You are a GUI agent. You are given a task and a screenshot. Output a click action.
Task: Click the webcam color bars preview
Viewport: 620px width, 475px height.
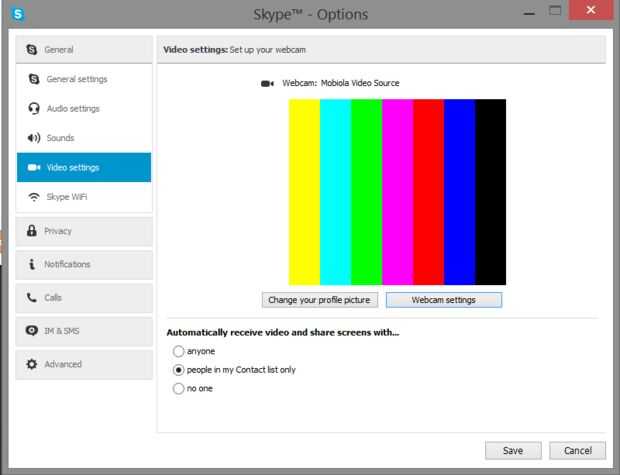pos(397,192)
